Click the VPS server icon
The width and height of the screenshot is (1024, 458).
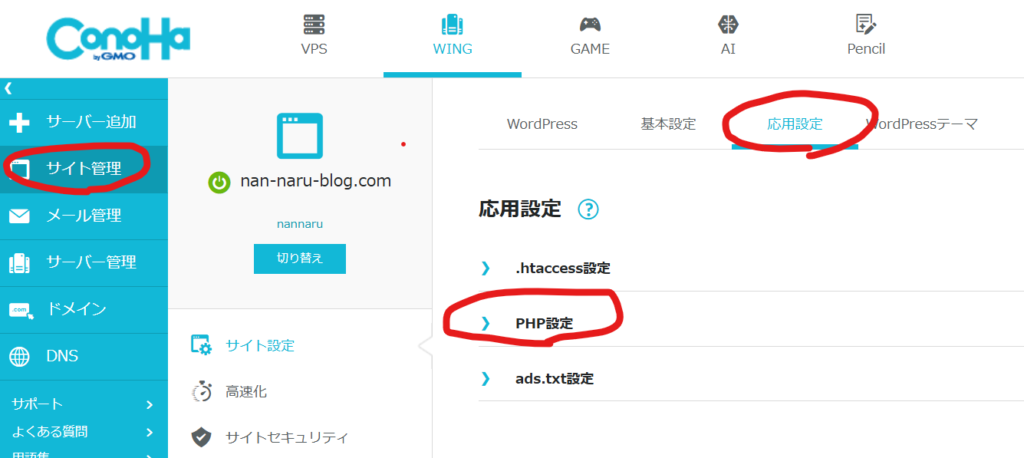coord(313,25)
